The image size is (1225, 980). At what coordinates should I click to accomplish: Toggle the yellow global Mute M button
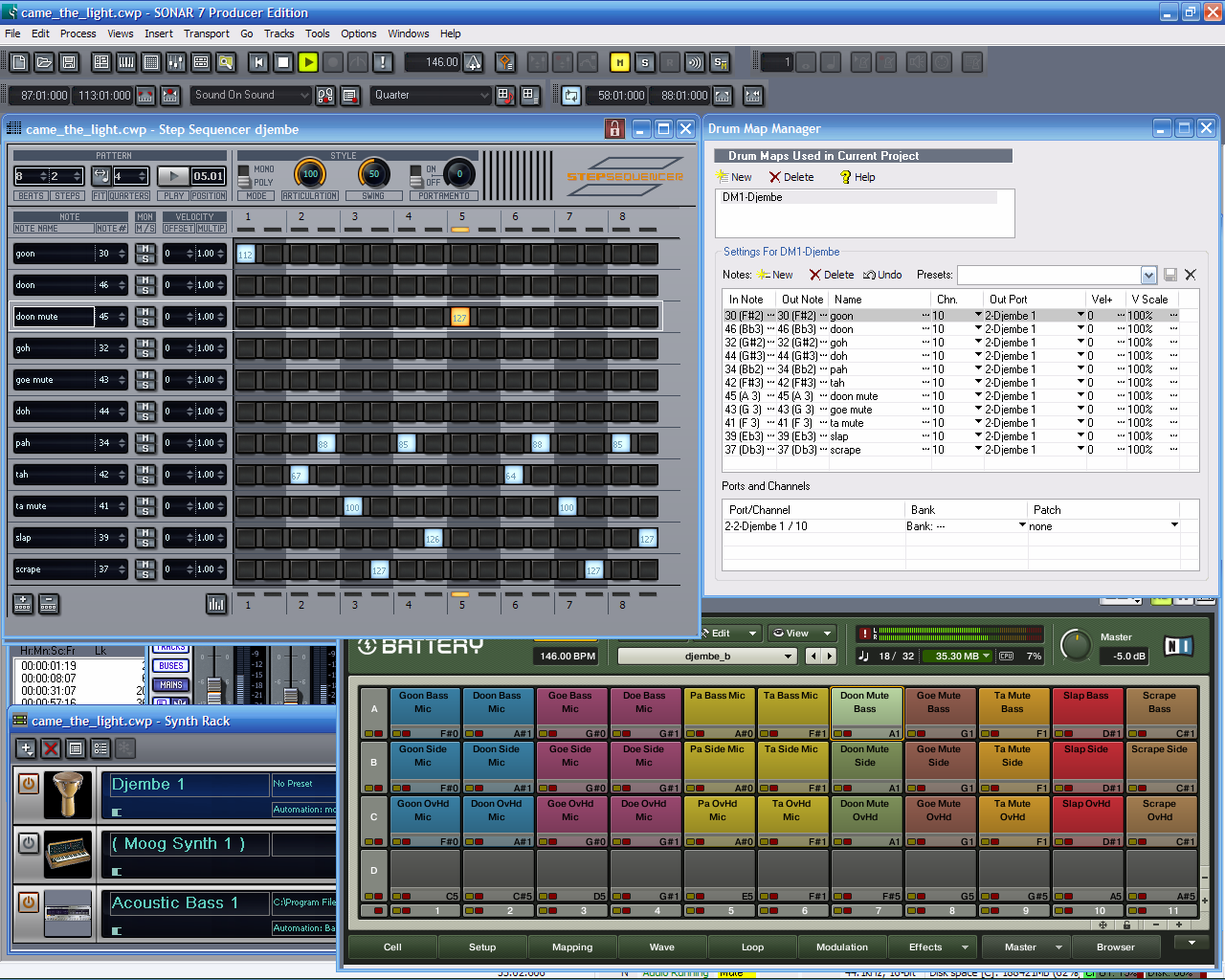pos(620,62)
